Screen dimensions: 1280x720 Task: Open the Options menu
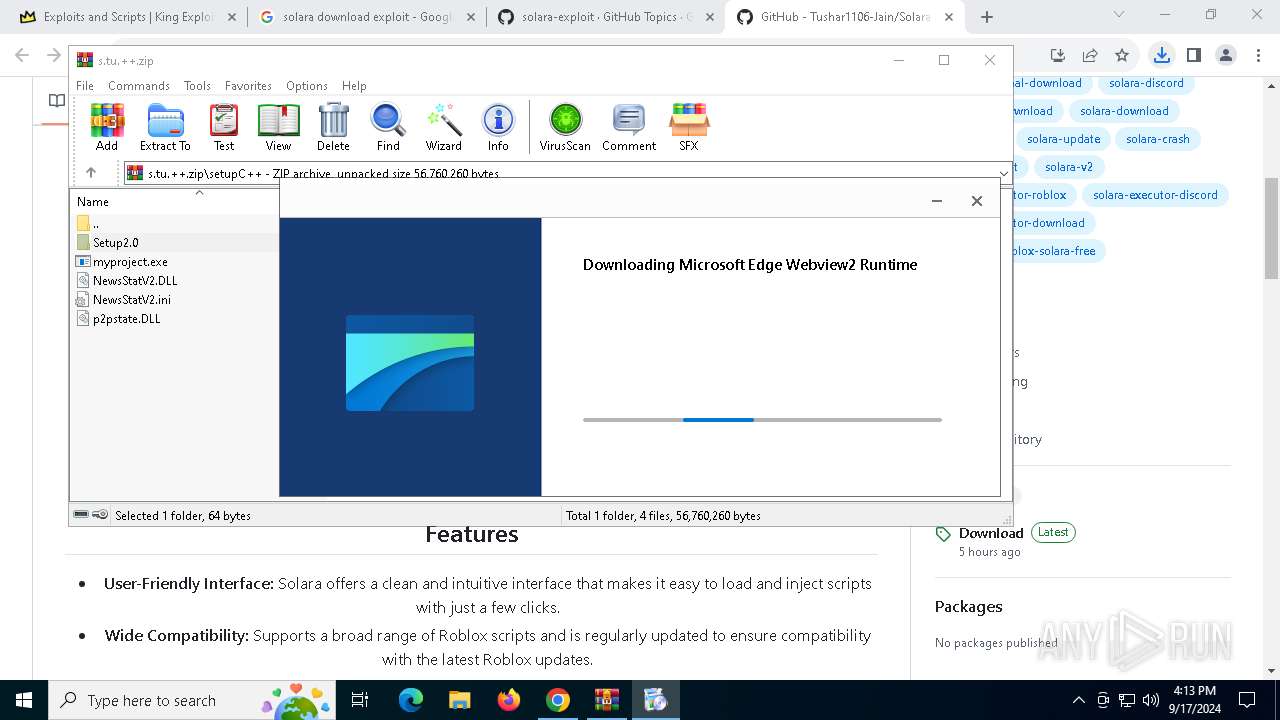click(x=307, y=86)
